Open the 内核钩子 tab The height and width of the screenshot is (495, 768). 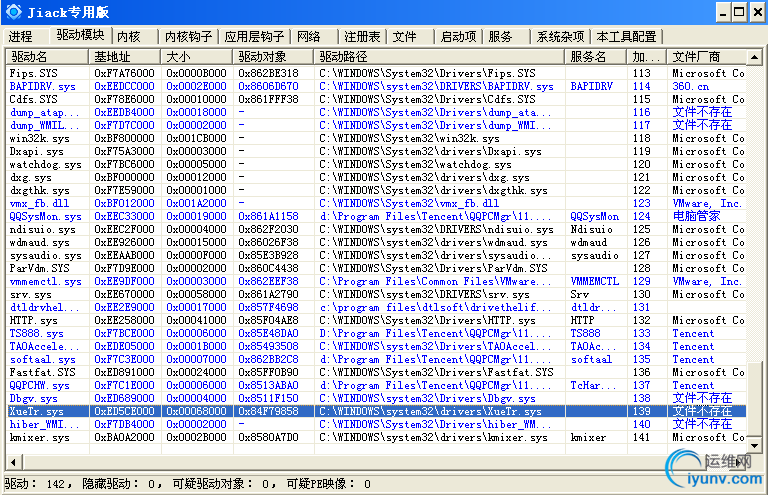(189, 37)
